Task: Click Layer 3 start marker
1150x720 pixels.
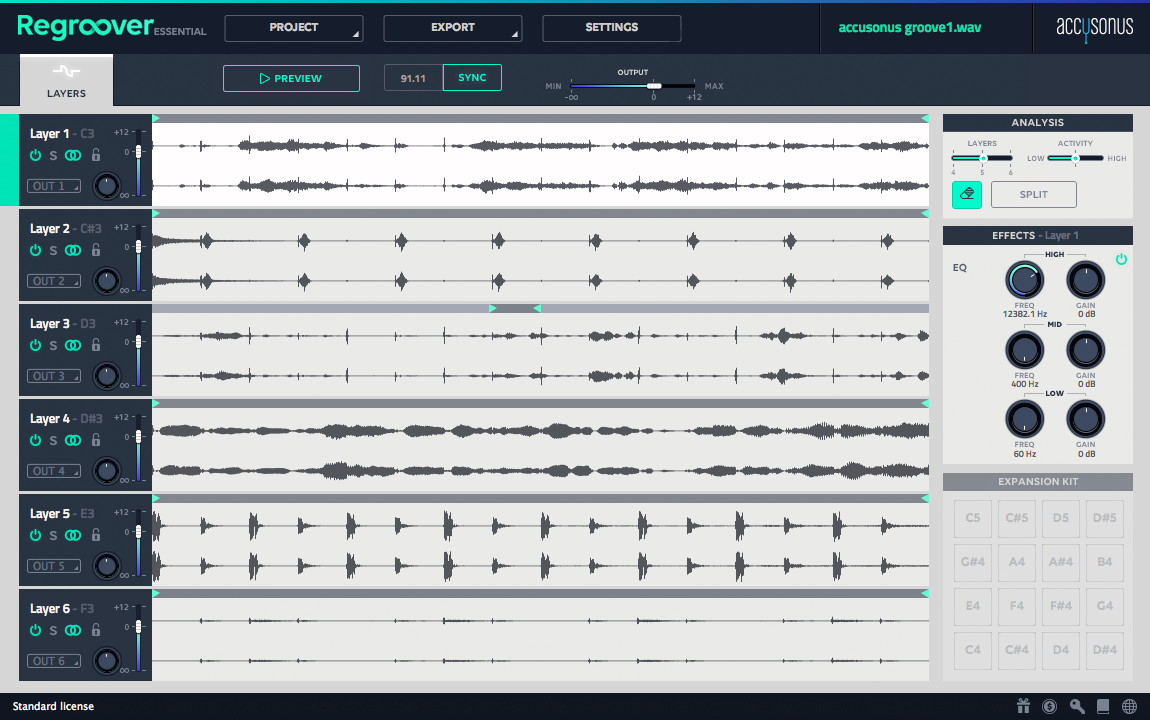Action: [x=493, y=309]
